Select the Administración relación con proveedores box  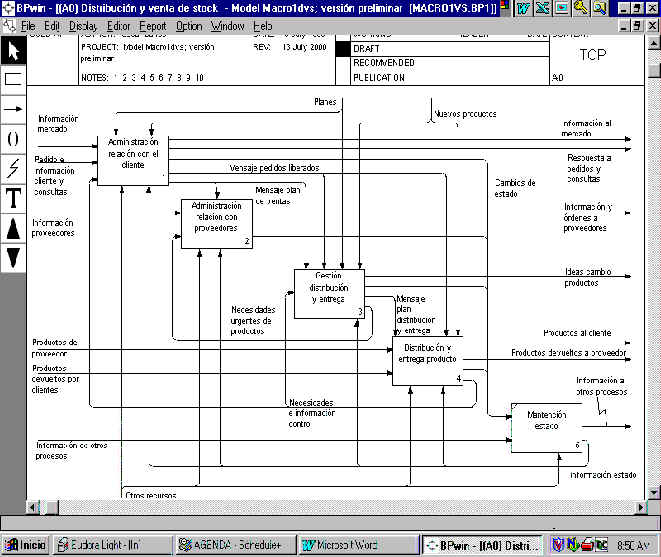point(217,224)
